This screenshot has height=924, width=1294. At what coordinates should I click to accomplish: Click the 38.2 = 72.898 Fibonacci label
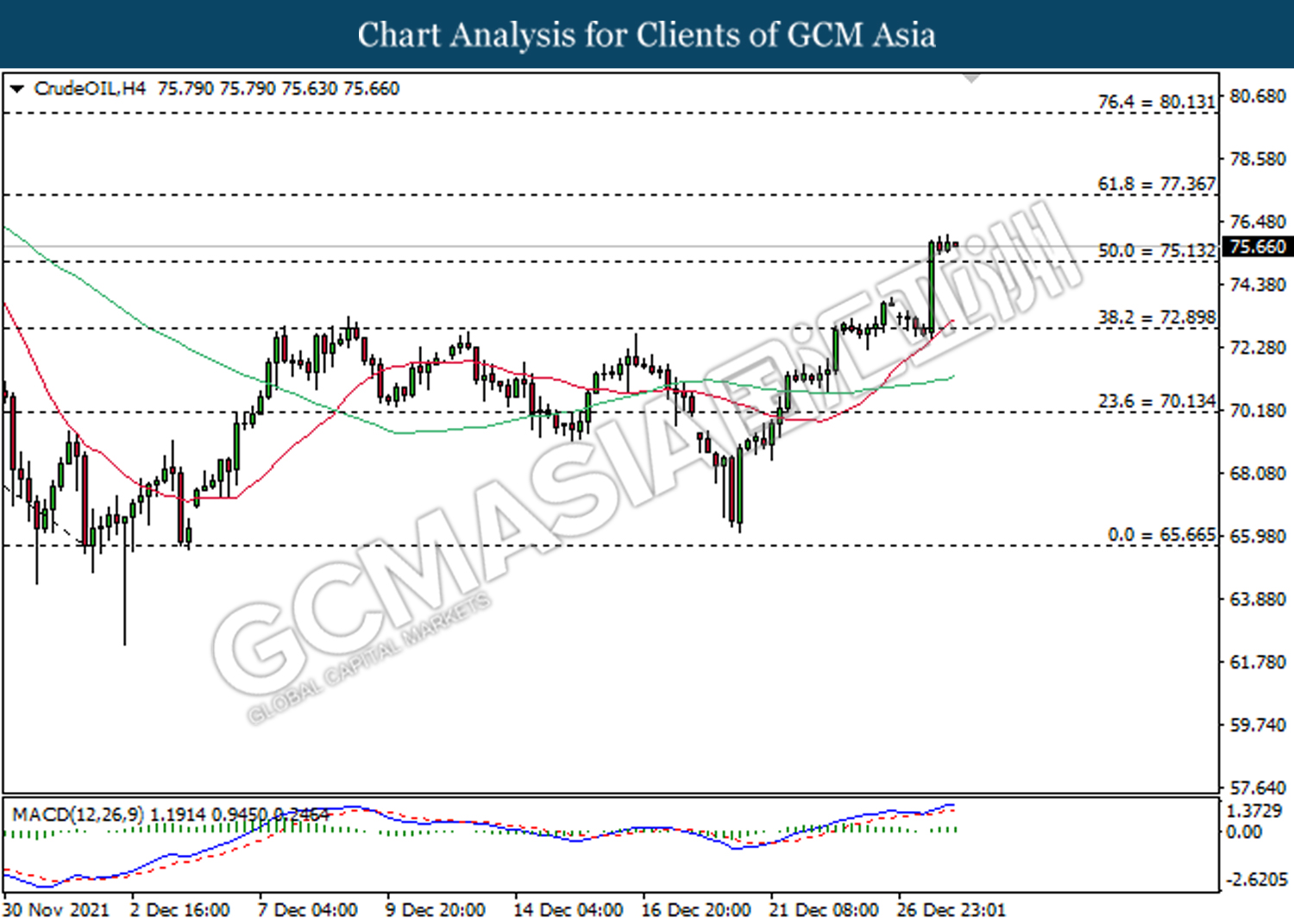click(x=1156, y=317)
